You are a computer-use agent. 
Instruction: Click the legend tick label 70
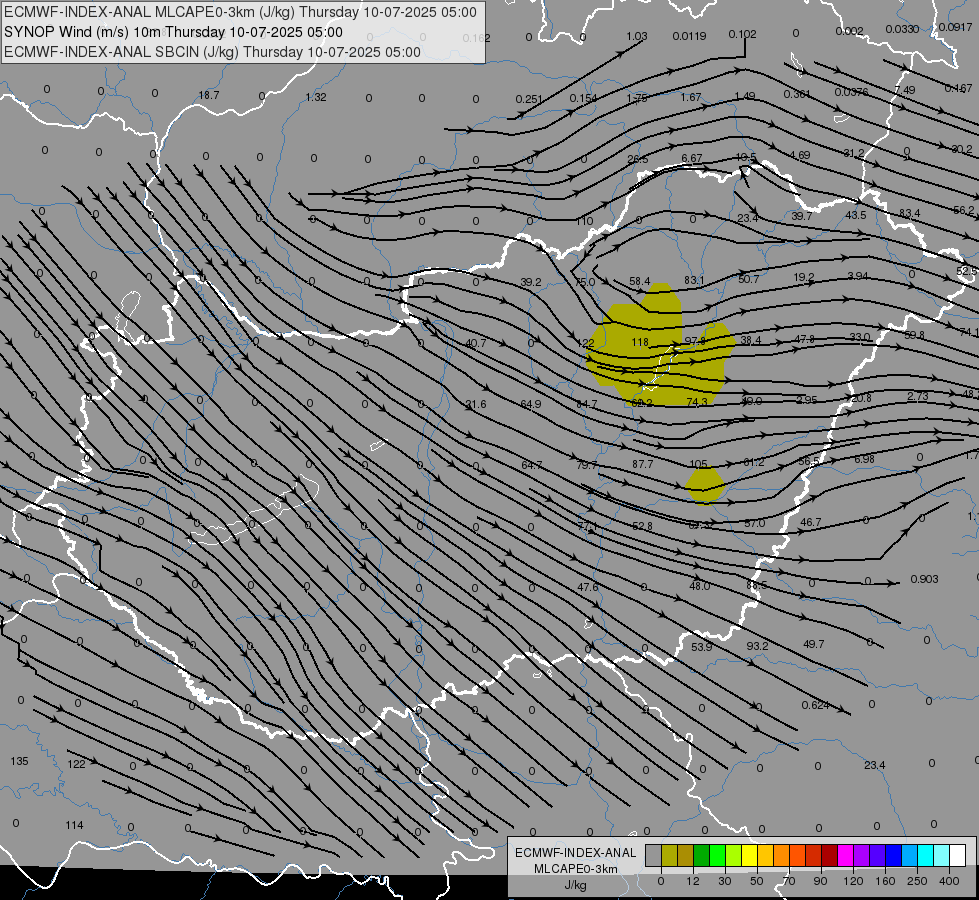[789, 881]
